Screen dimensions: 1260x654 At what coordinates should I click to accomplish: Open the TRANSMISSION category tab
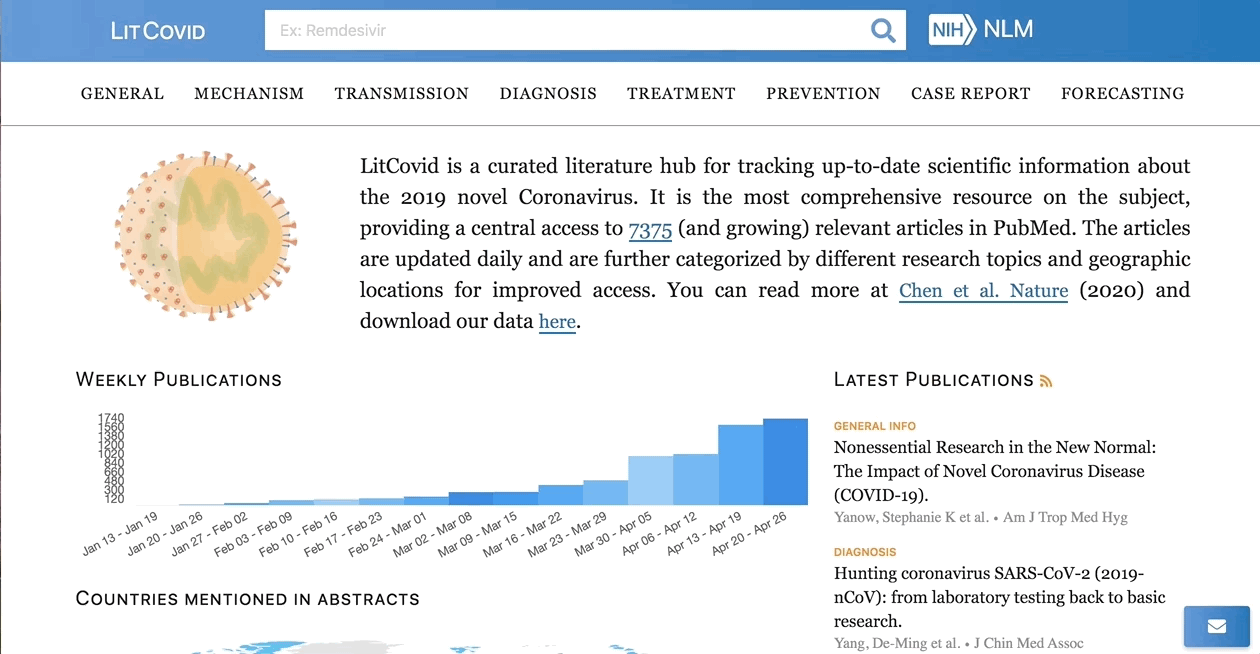(401, 93)
